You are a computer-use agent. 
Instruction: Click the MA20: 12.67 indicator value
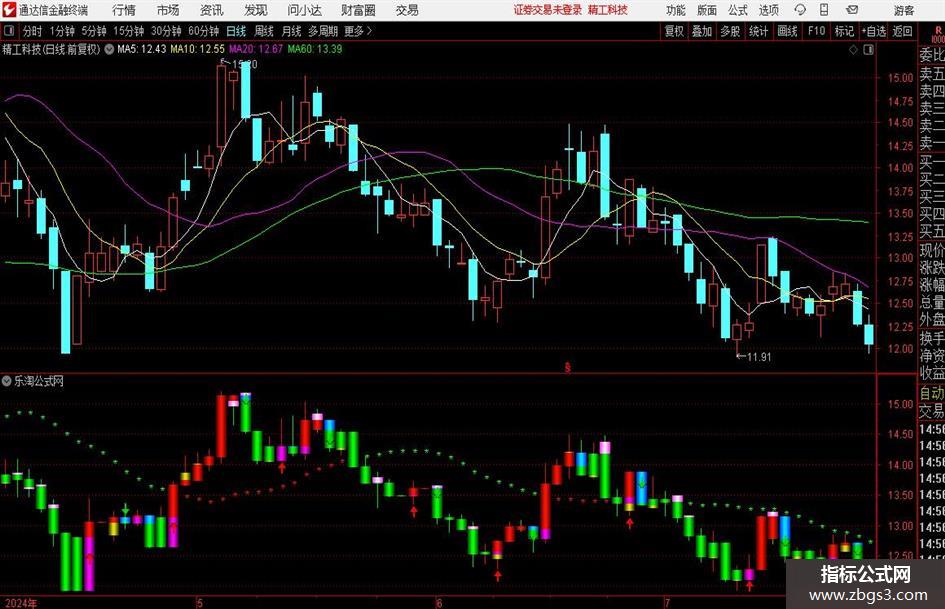click(256, 49)
